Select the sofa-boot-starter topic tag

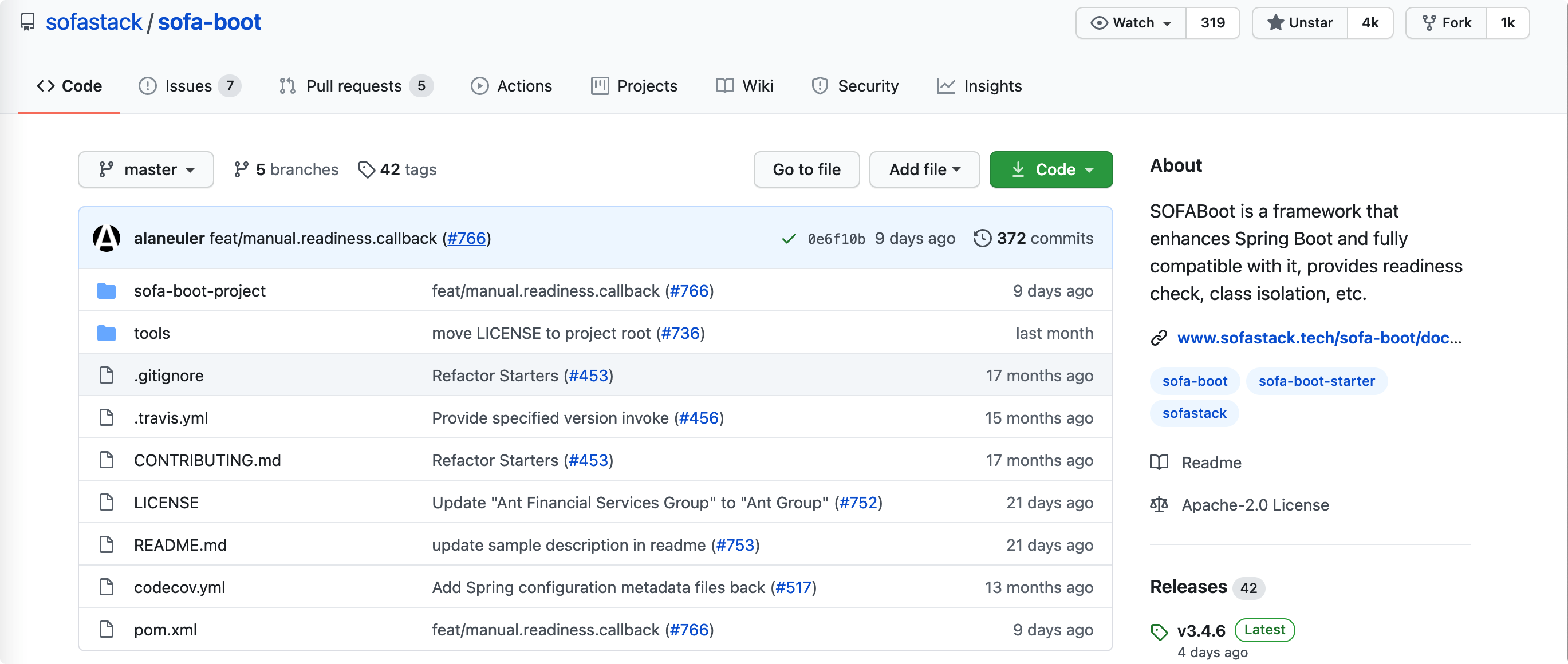(1316, 381)
